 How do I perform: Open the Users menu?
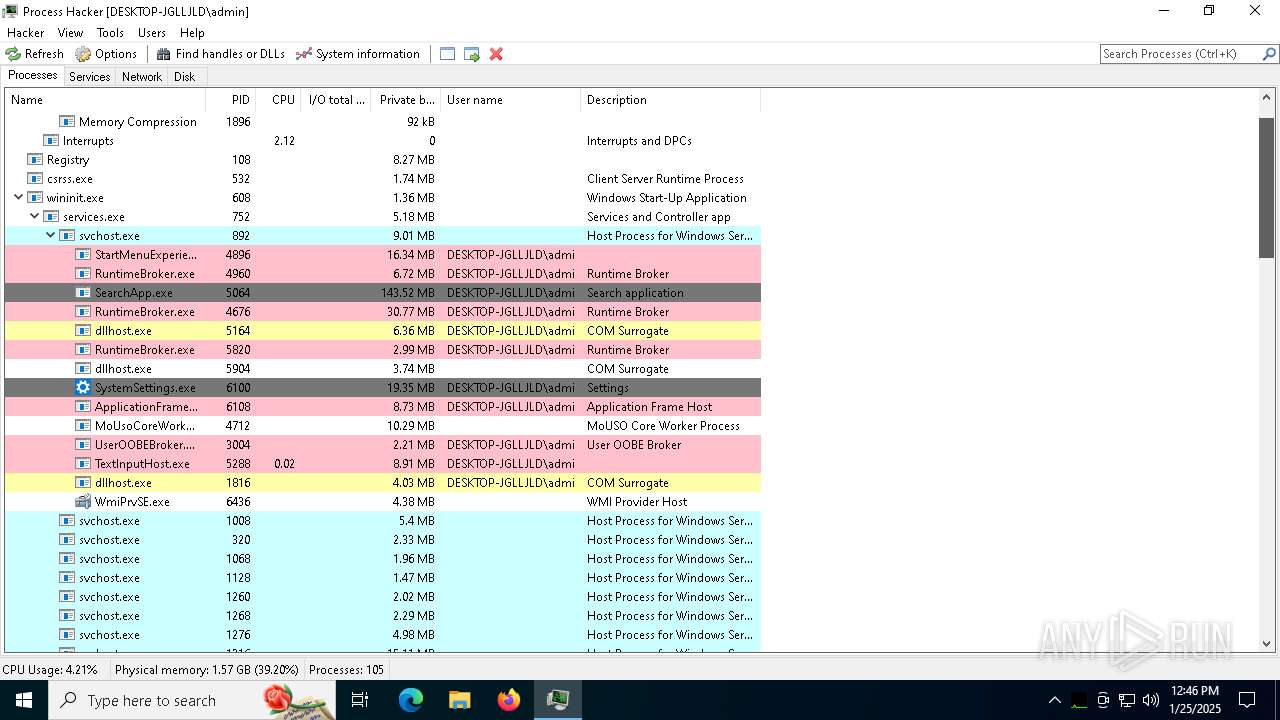152,33
